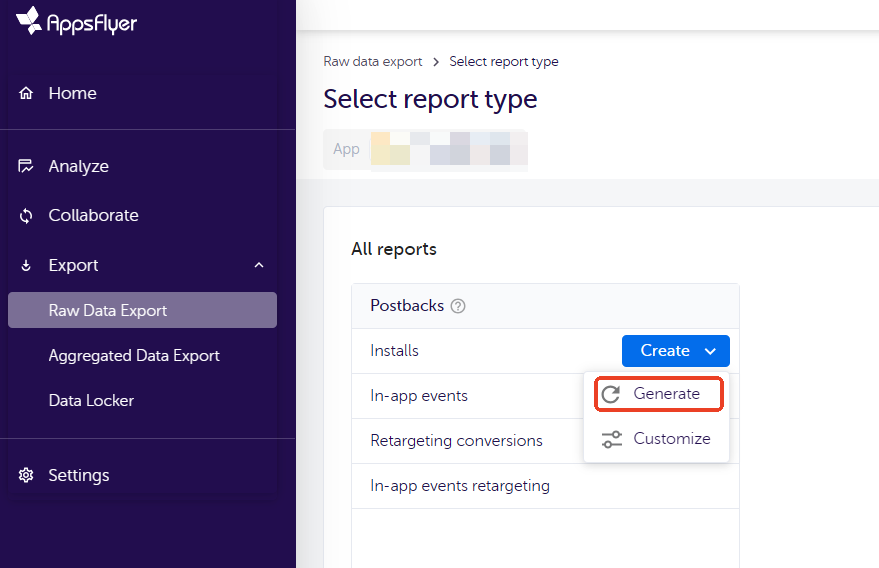Click the Export download arrow icon
879x568 pixels.
(x=26, y=265)
